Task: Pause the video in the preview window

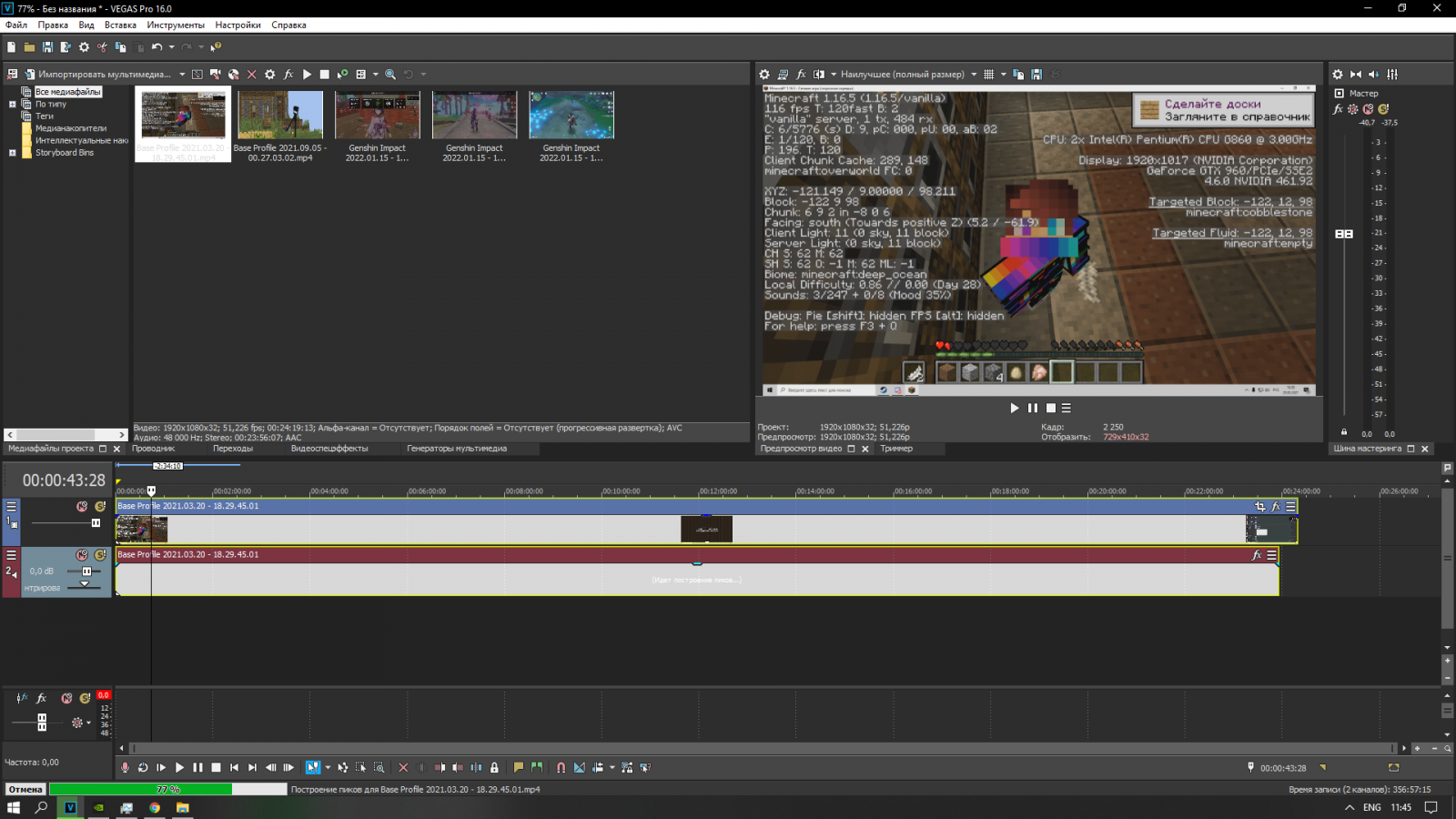Action: [x=1033, y=409]
